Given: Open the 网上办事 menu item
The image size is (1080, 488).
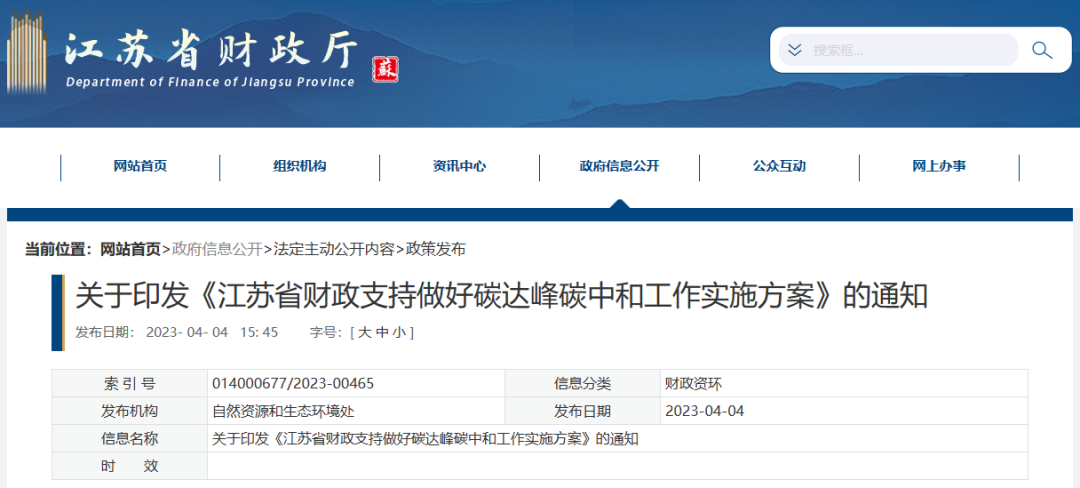Looking at the screenshot, I should pos(939,166).
